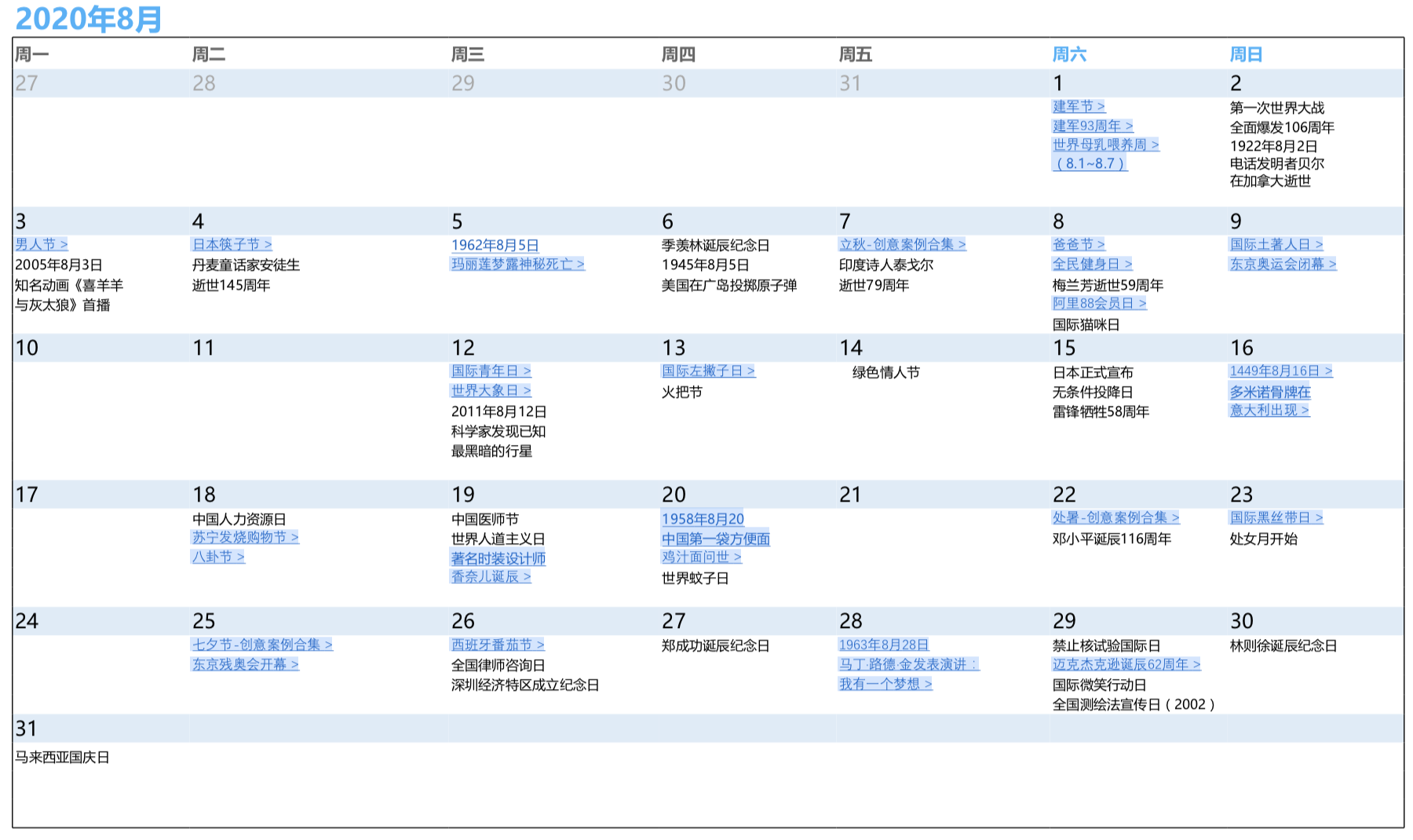Click the 国际左撇子日 link
Screen dimensions: 1413x840
pos(706,371)
